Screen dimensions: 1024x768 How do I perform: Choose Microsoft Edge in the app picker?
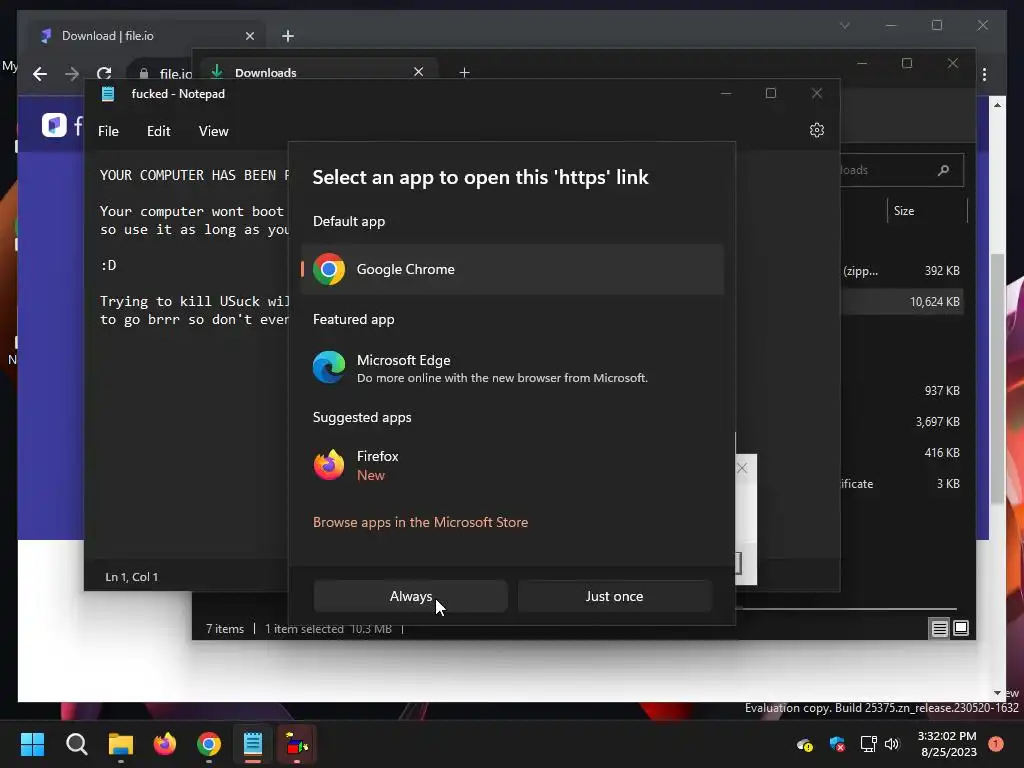point(513,368)
